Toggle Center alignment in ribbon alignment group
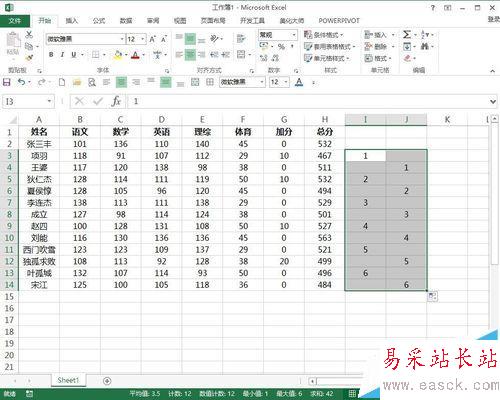 pos(190,54)
